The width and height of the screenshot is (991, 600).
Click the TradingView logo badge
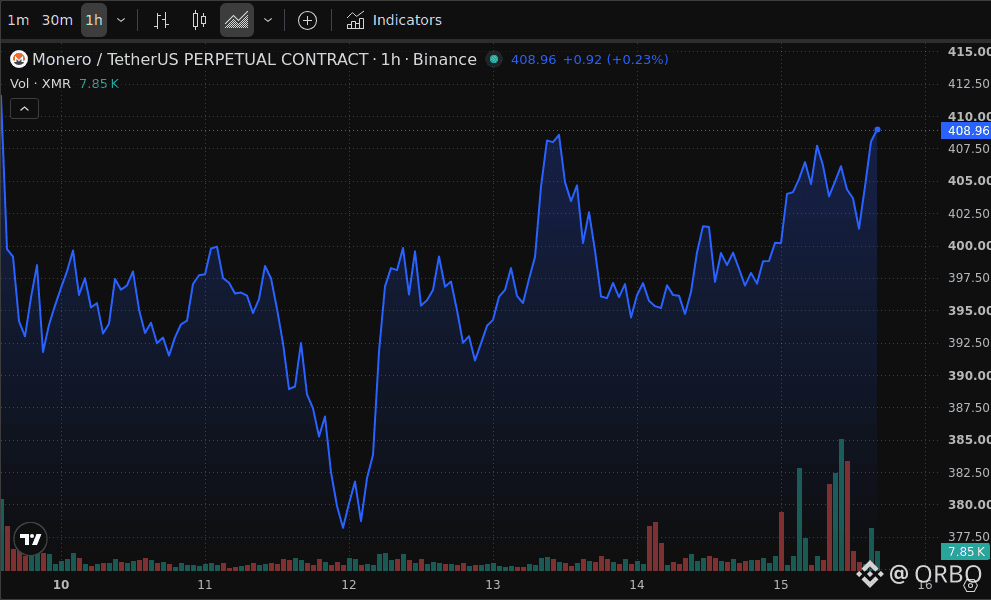coord(30,539)
